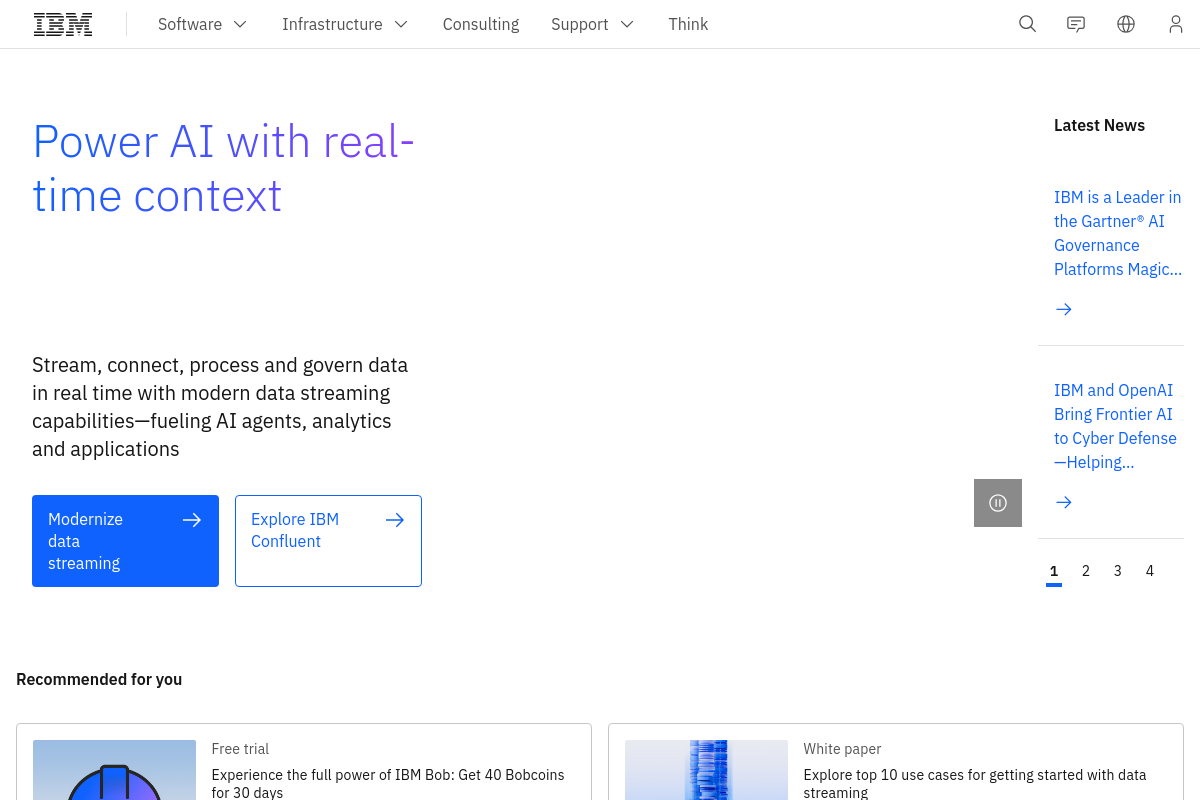1200x800 pixels.
Task: Expand the Infrastructure menu
Action: pos(346,24)
